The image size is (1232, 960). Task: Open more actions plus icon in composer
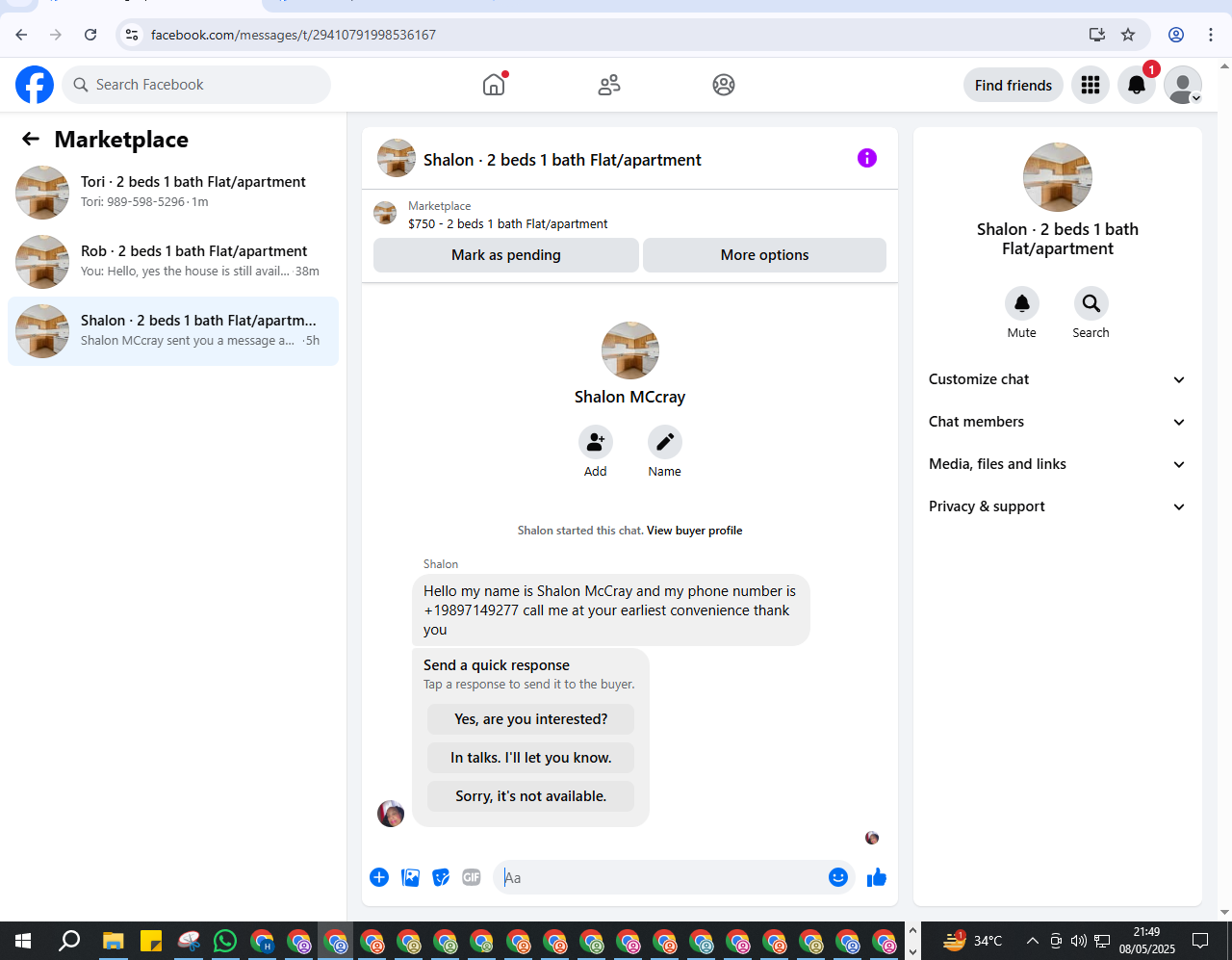(x=379, y=877)
